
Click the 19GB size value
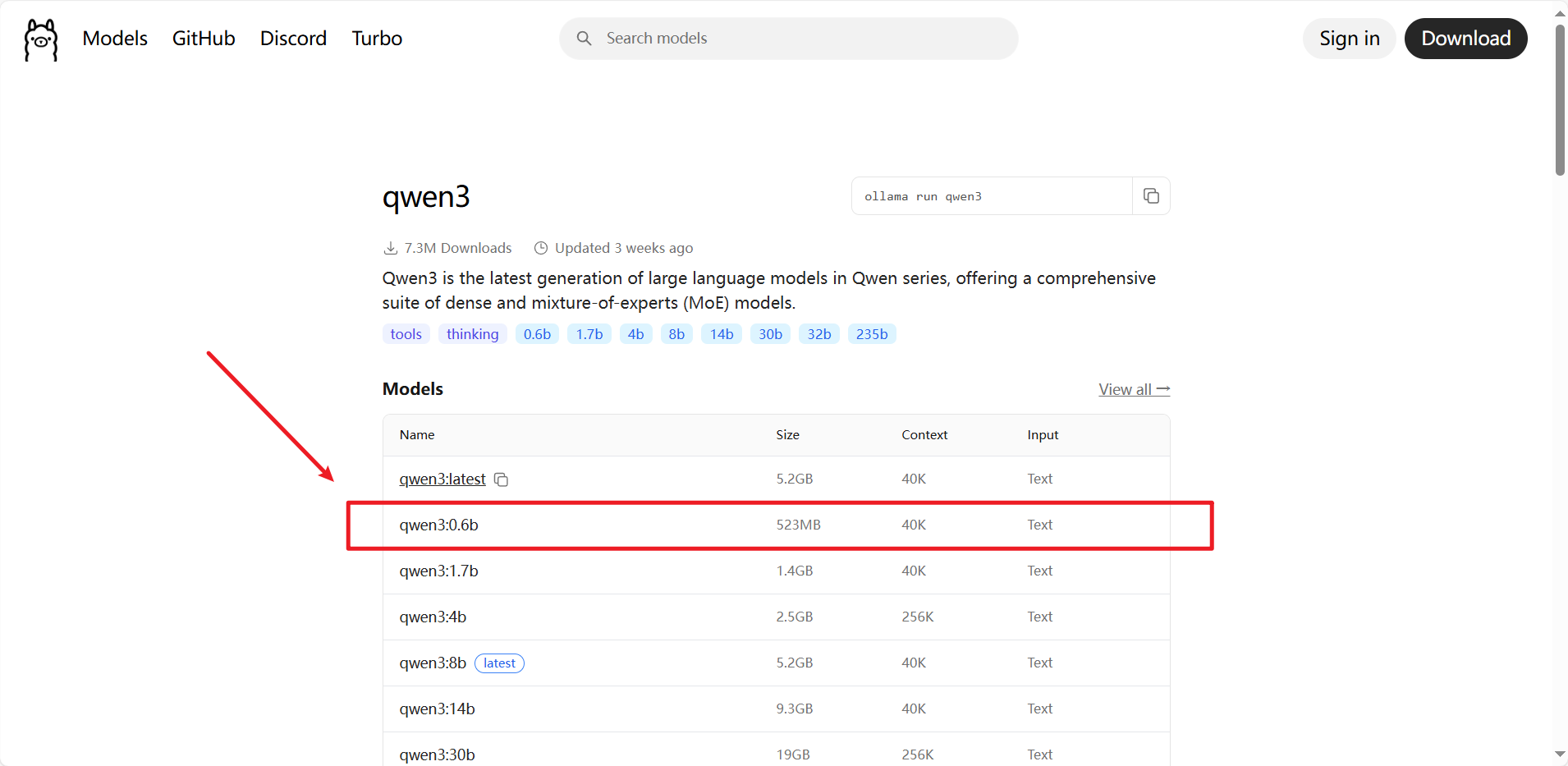click(x=793, y=755)
